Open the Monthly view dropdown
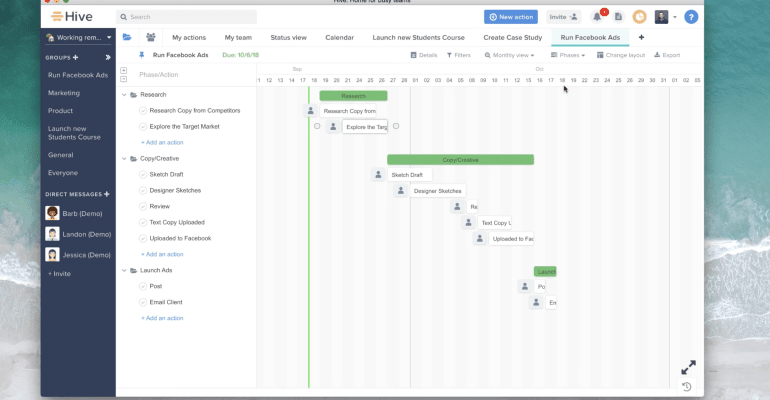Viewport: 770px width, 400px height. [x=509, y=55]
